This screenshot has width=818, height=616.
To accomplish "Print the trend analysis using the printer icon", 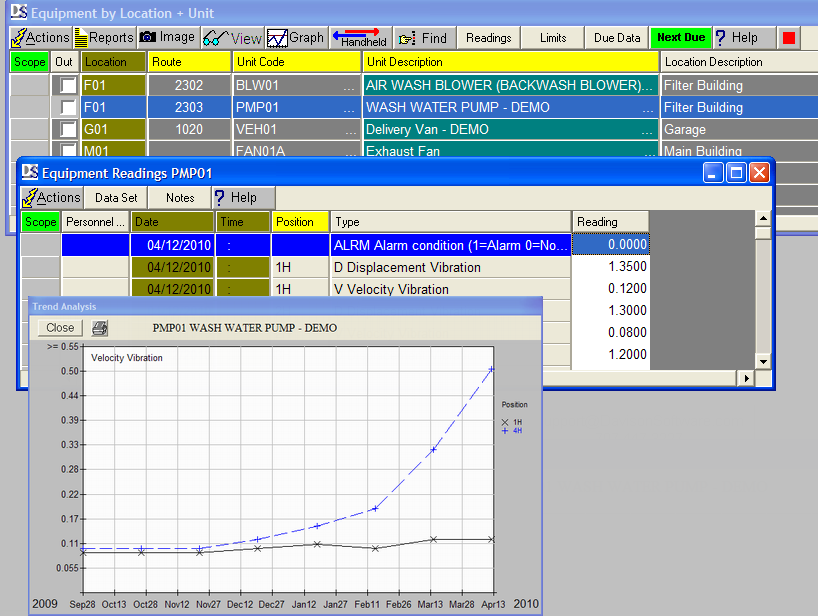I will [100, 328].
